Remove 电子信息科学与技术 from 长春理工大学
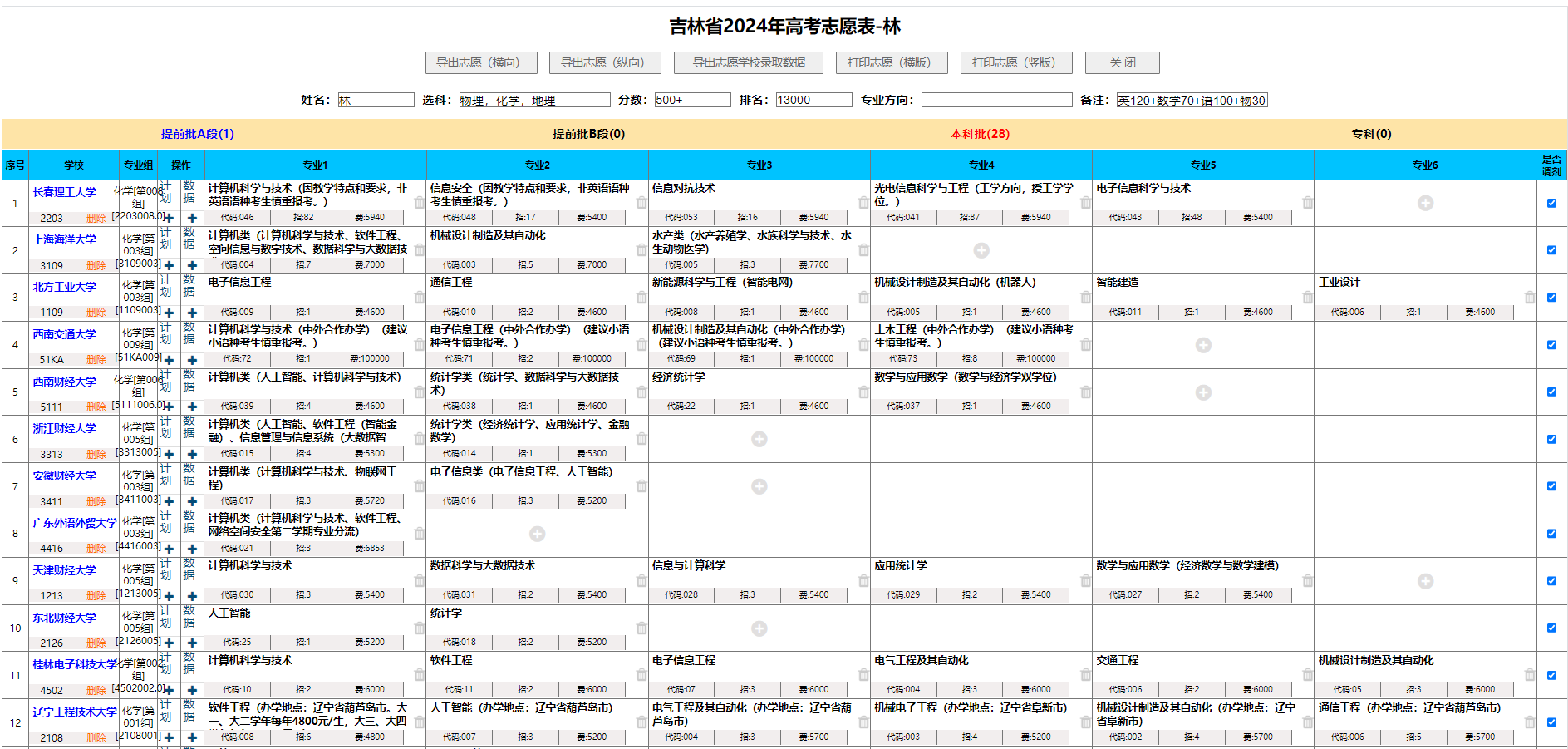1568x749 pixels. tap(1308, 203)
